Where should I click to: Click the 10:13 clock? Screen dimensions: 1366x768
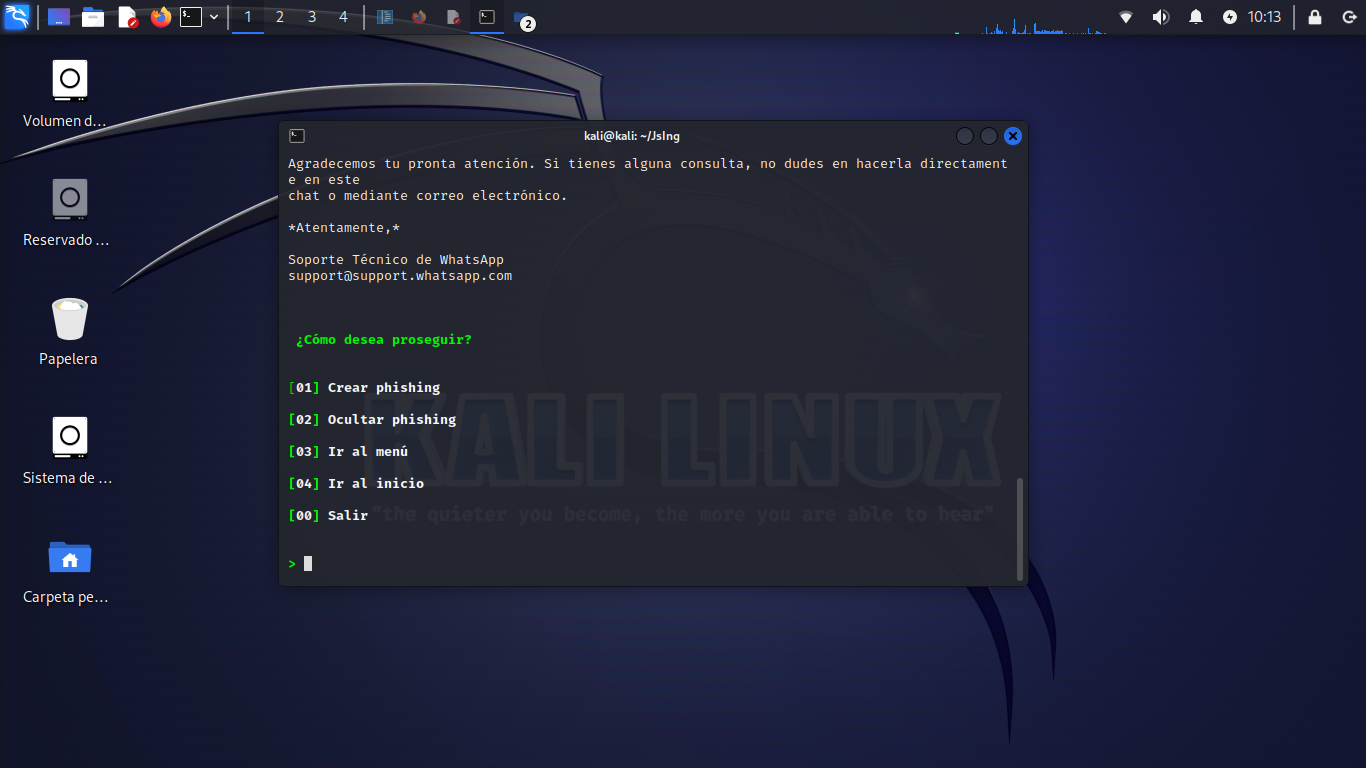click(1264, 17)
